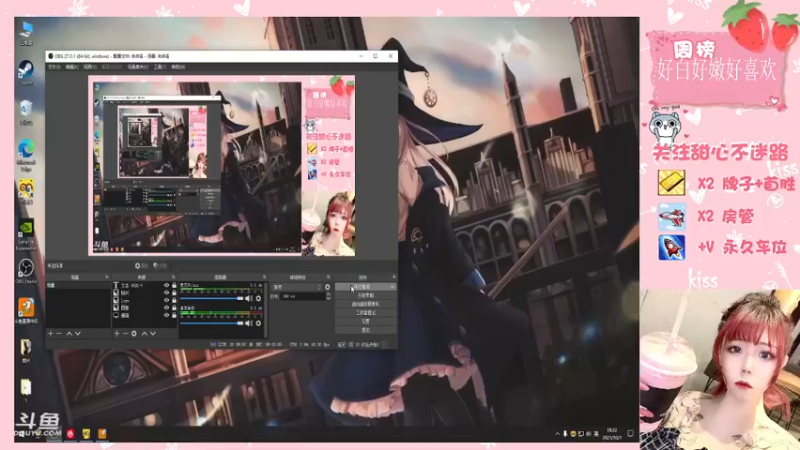Open OBS Settings from the controls panel
This screenshot has height=450, width=800.
click(x=366, y=321)
